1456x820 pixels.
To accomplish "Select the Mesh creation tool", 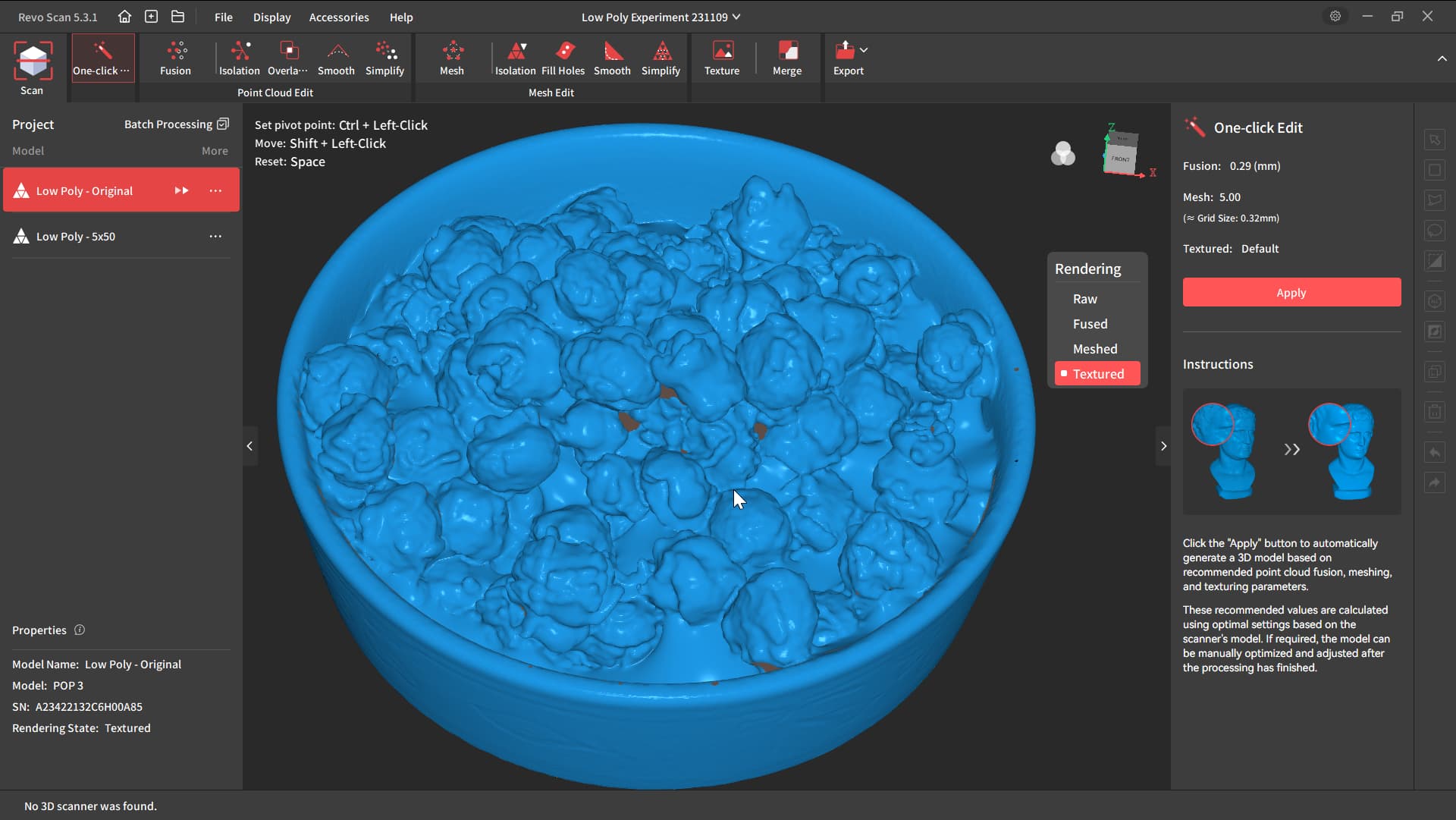I will pyautogui.click(x=452, y=58).
